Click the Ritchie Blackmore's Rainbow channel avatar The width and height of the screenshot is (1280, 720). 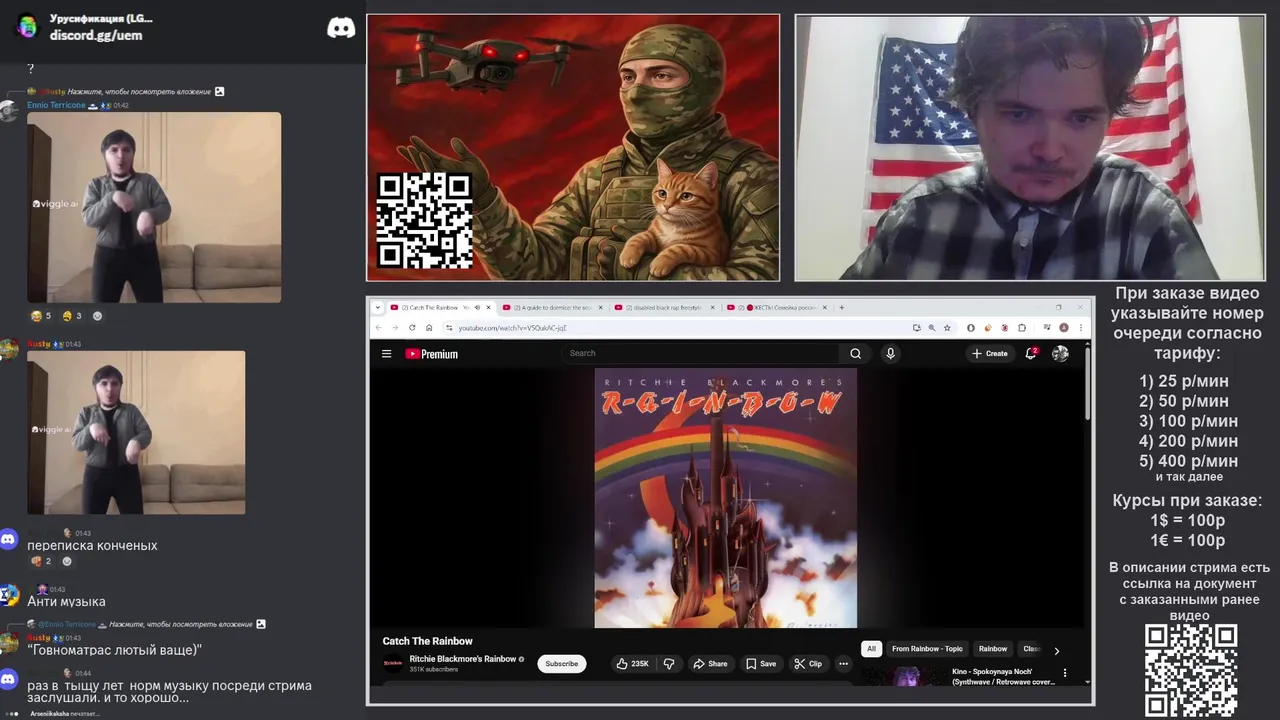coord(393,663)
